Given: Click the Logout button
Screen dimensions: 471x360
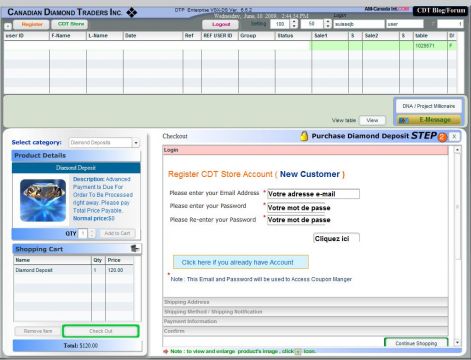Looking at the screenshot, I should click(x=221, y=24).
